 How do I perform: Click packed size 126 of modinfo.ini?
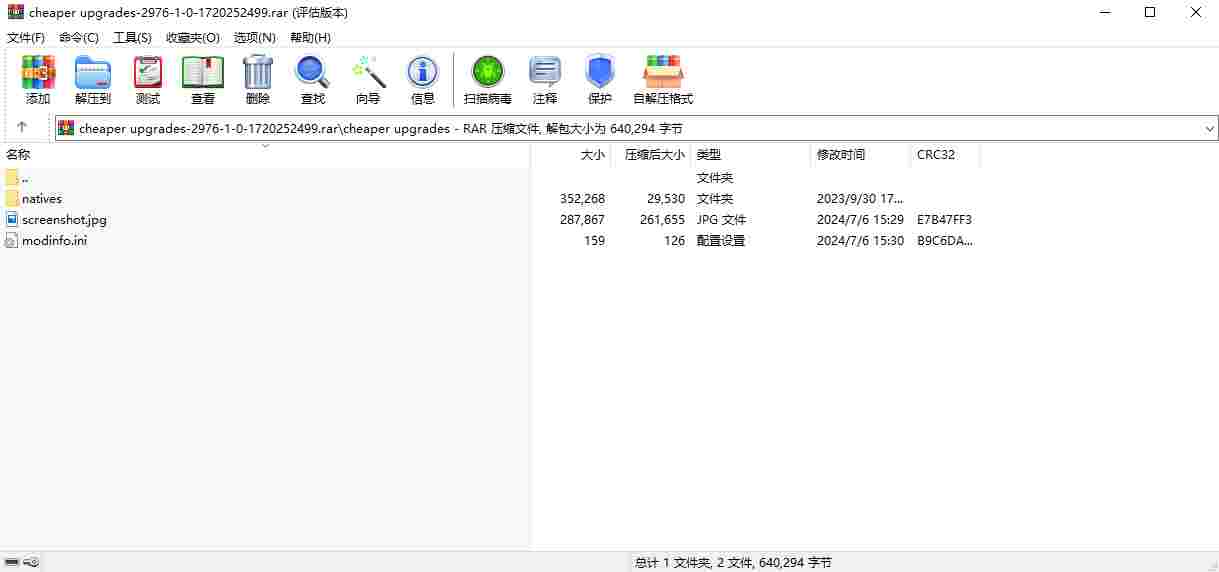tap(675, 240)
